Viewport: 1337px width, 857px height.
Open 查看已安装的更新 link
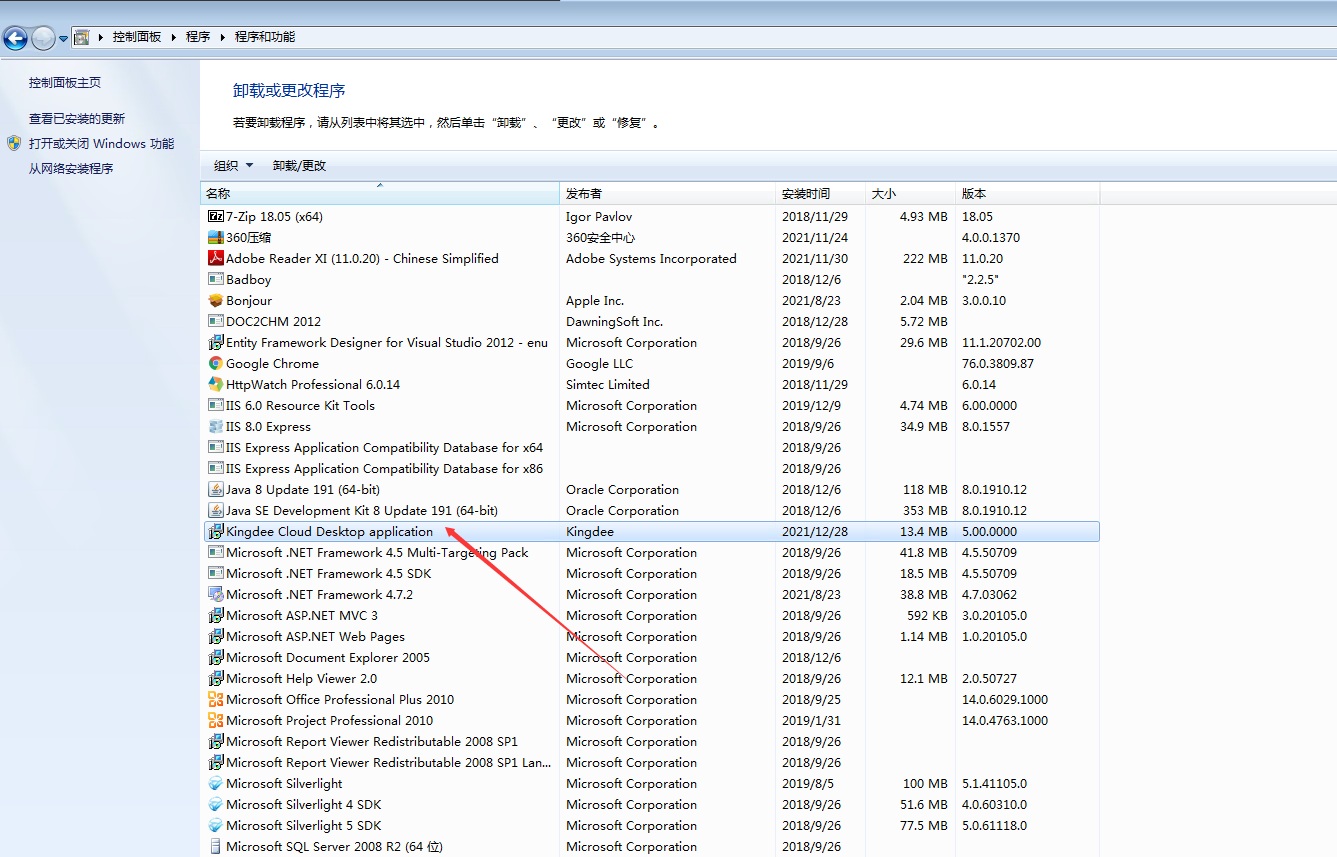(x=77, y=118)
